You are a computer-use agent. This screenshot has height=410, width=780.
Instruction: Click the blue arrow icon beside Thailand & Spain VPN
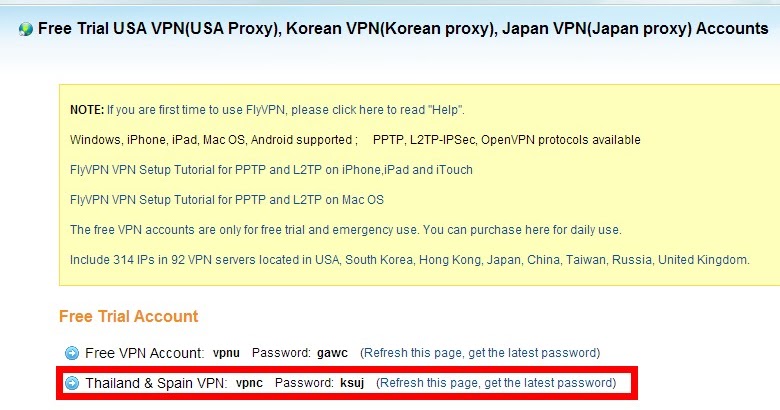point(72,383)
